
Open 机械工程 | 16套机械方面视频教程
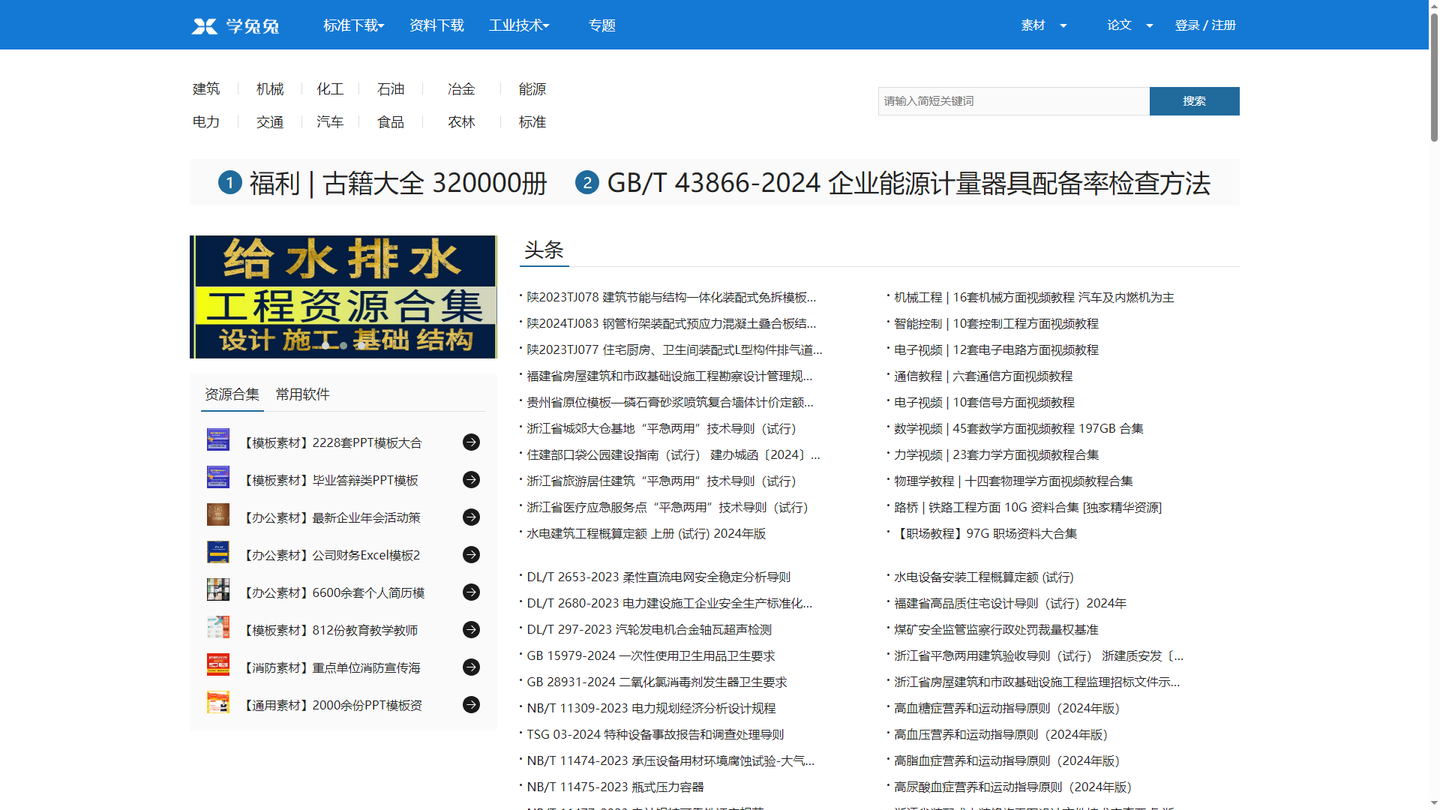click(1034, 297)
